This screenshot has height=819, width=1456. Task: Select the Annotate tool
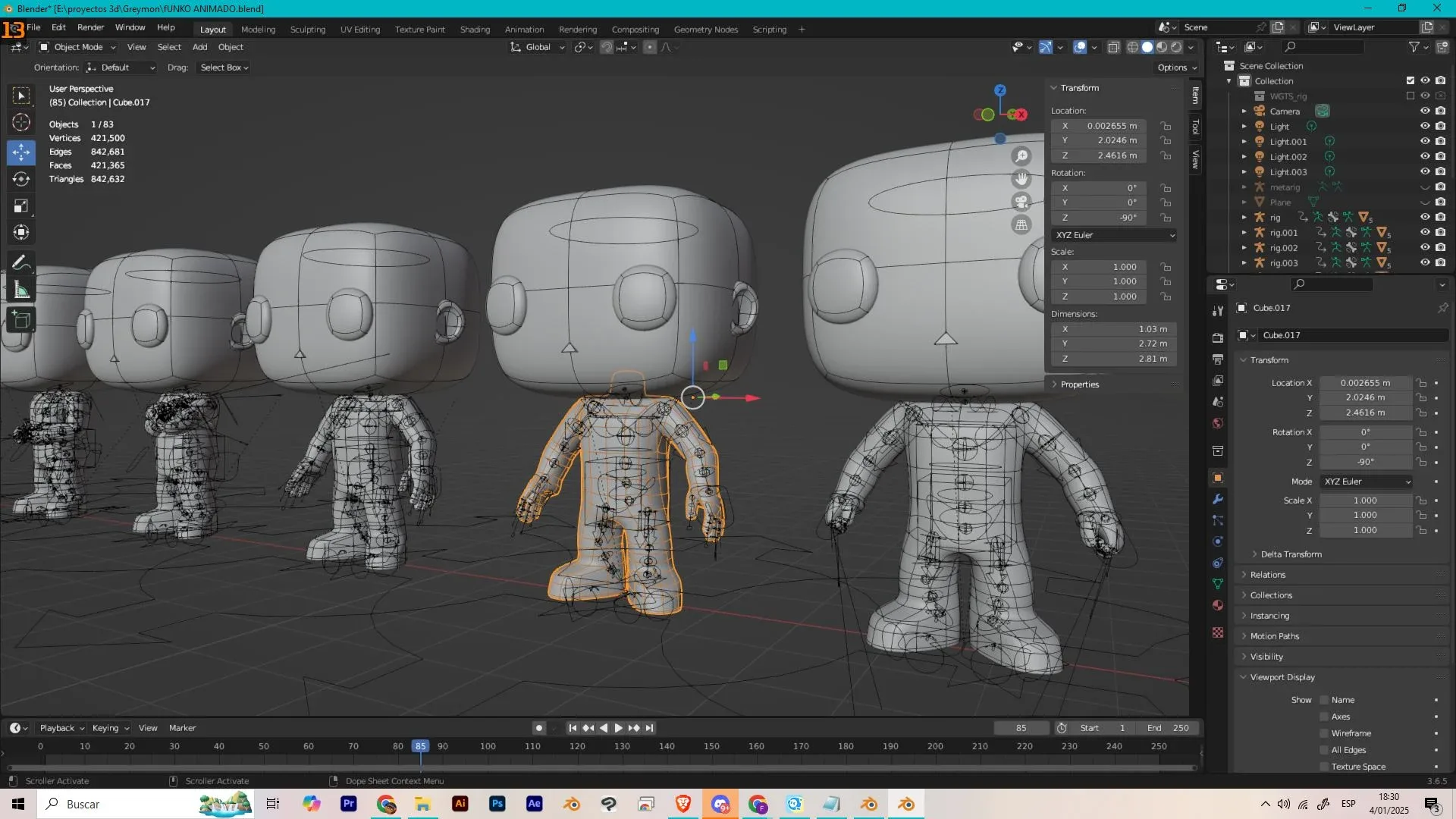tap(21, 262)
